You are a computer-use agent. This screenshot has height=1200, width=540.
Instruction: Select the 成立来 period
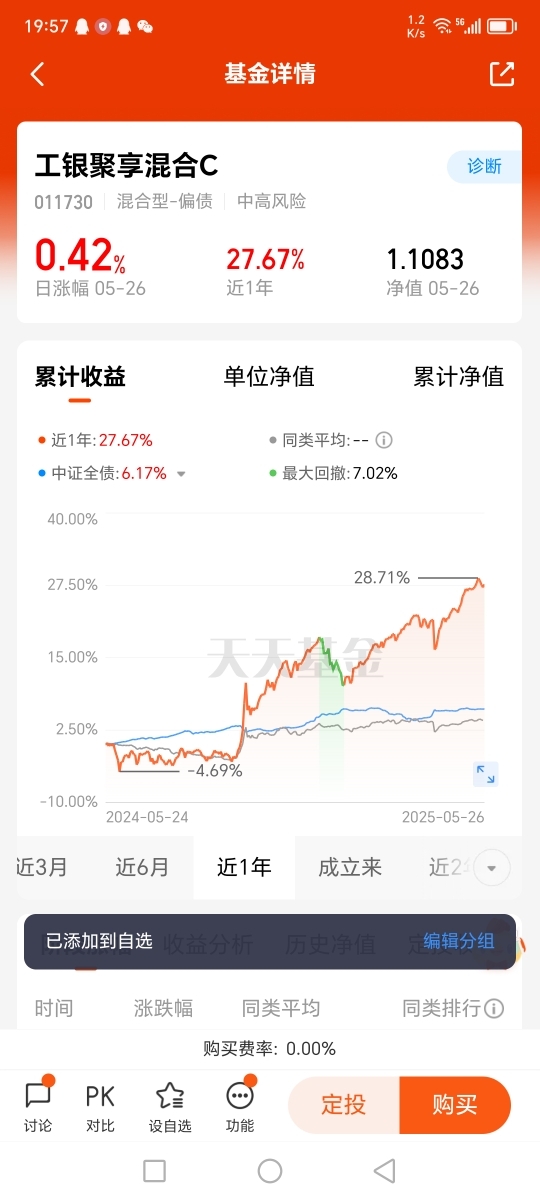pyautogui.click(x=350, y=868)
